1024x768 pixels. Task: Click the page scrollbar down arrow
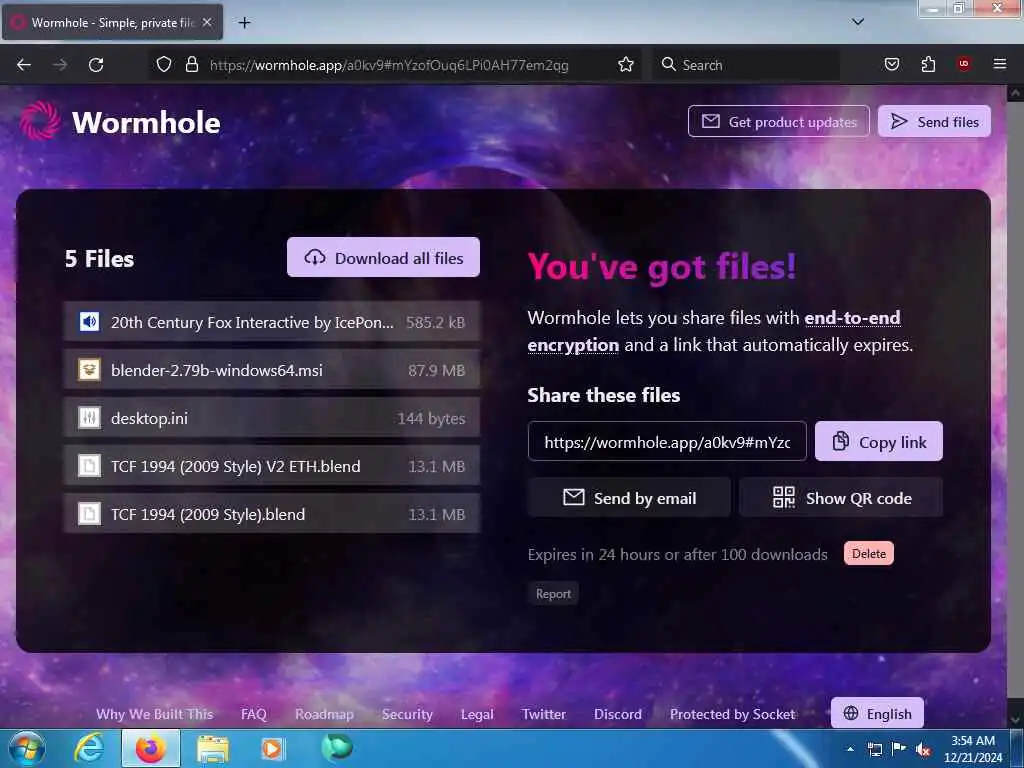pos(1015,720)
